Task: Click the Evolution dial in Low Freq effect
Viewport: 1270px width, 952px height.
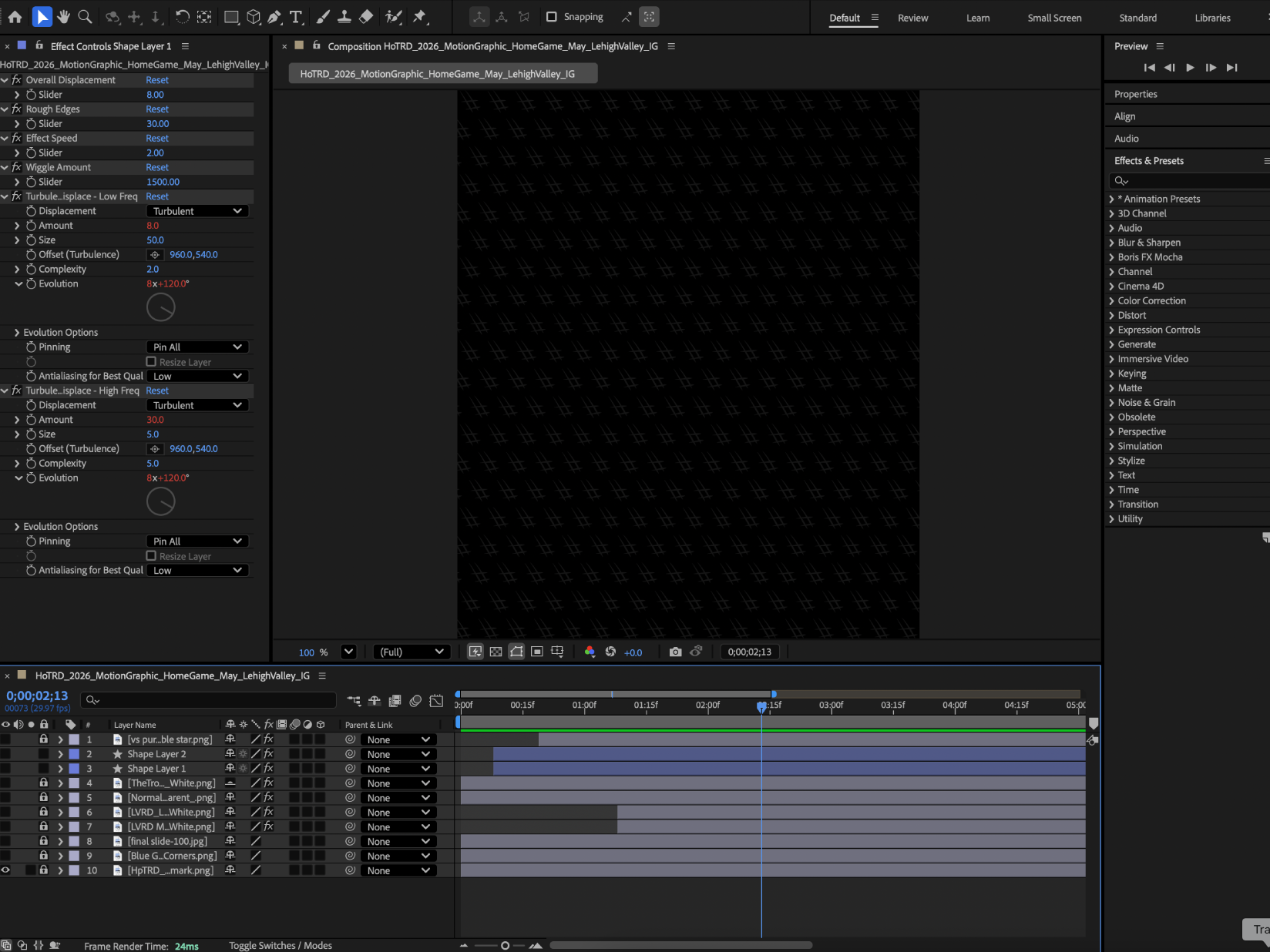Action: tap(160, 307)
